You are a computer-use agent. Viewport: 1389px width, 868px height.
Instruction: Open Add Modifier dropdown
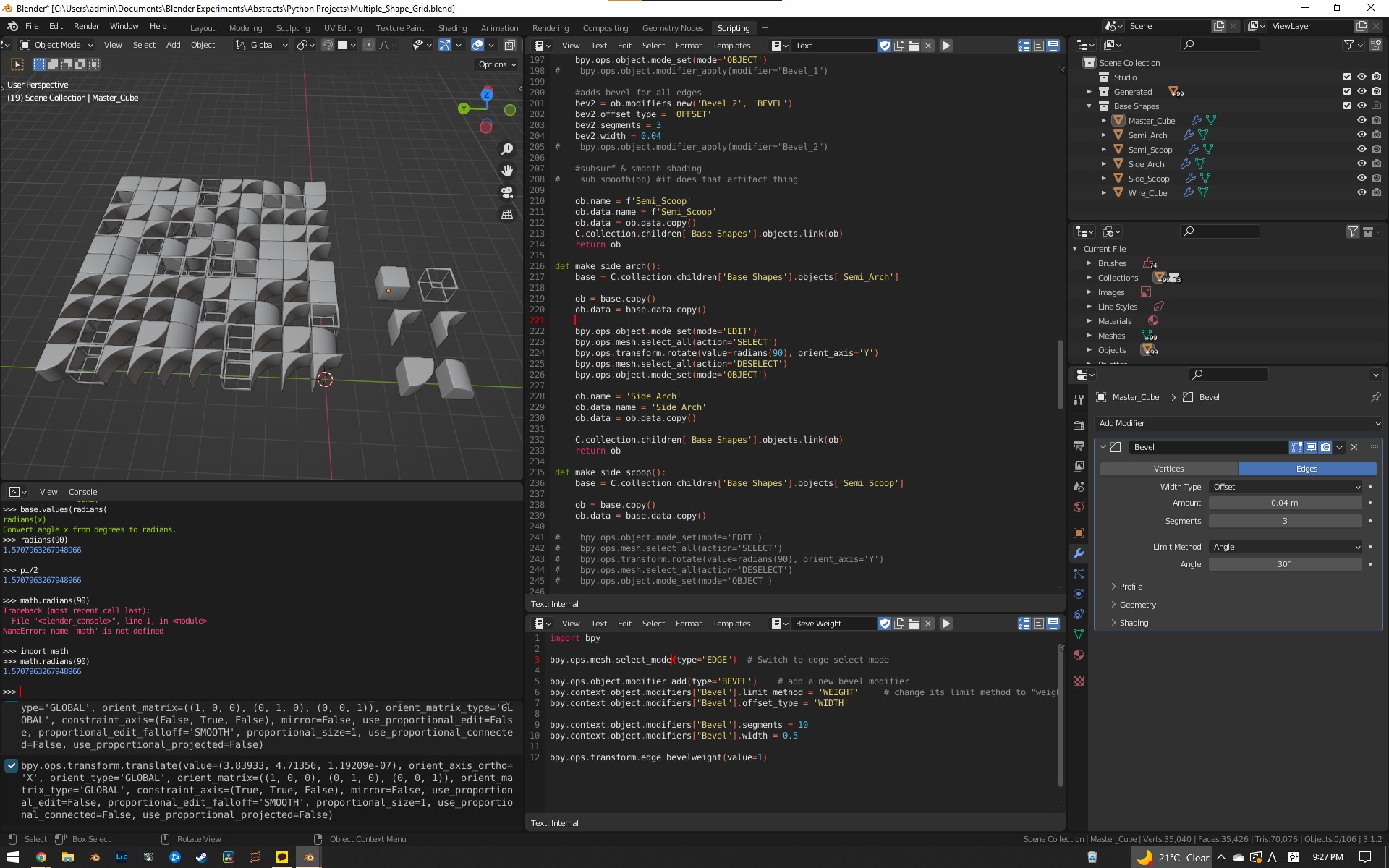[x=1239, y=423]
